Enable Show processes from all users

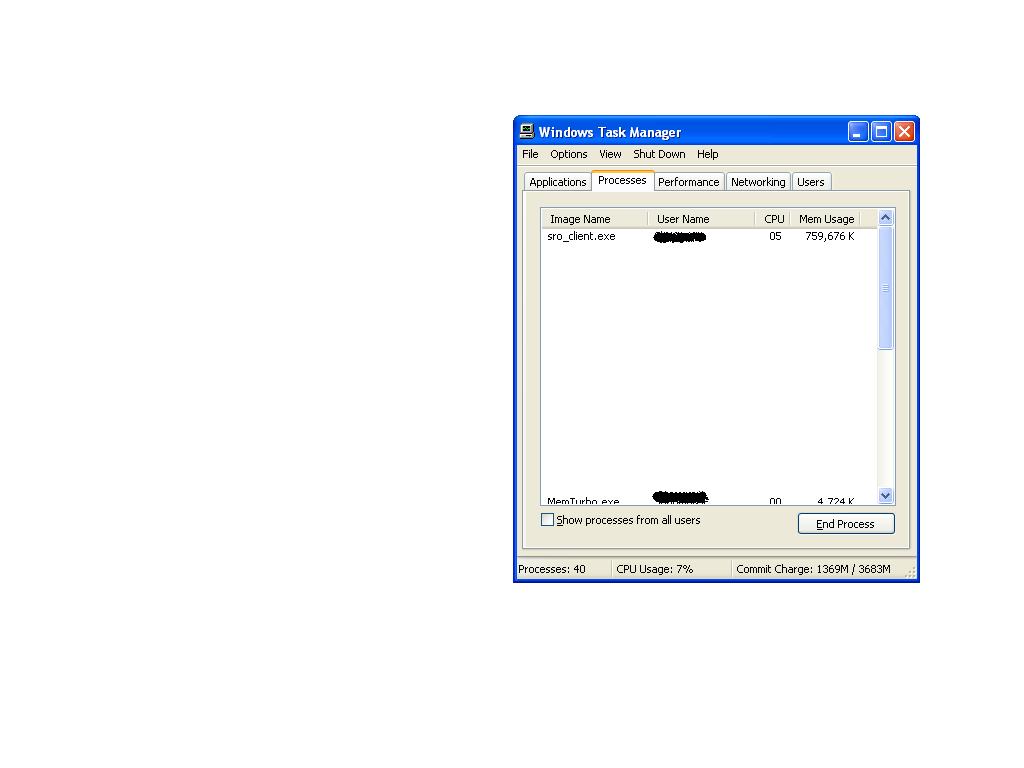pos(548,520)
